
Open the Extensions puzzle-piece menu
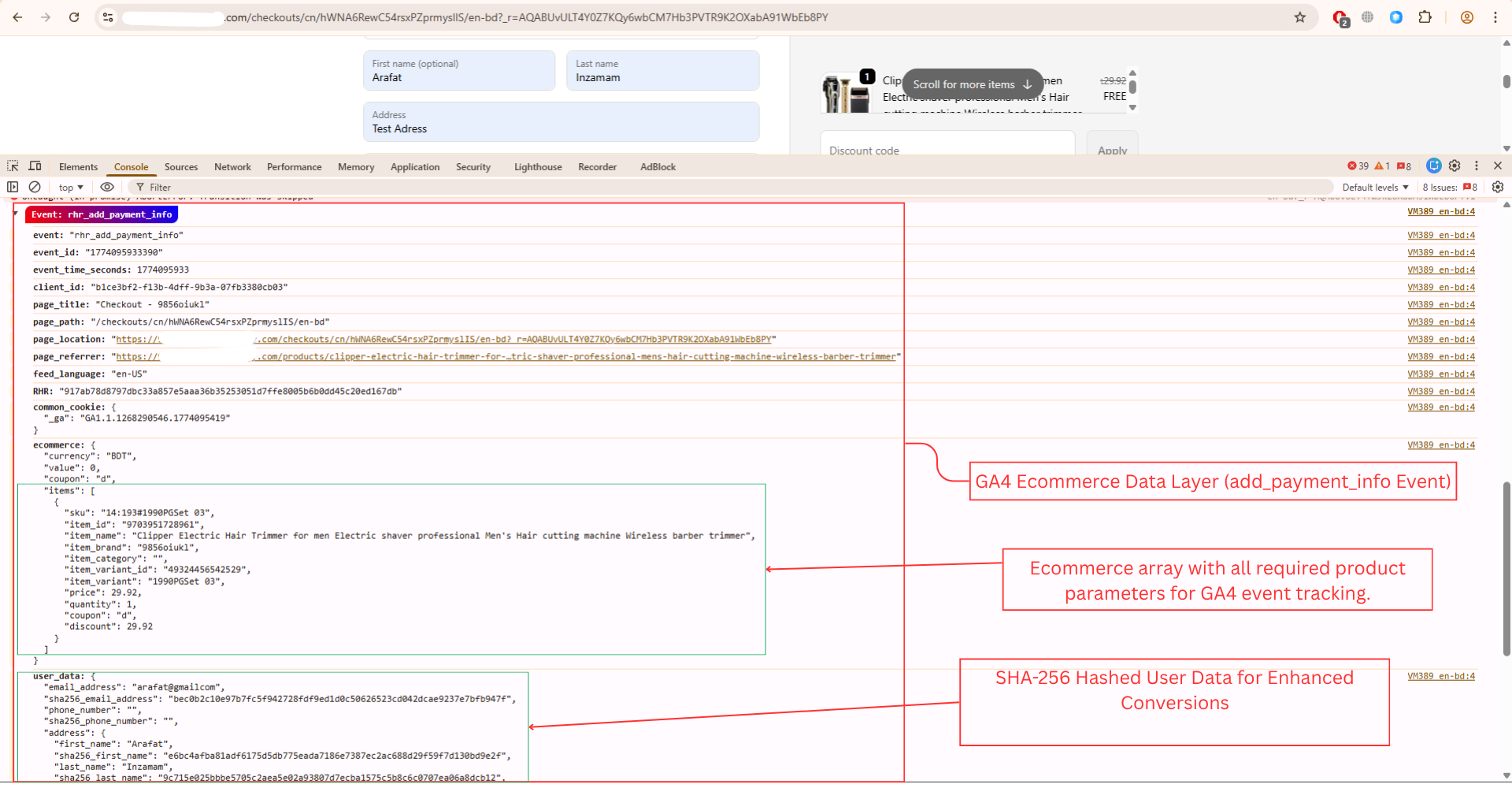(1425, 17)
